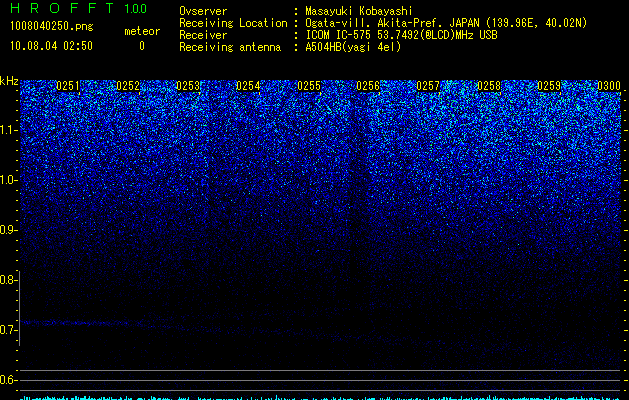The width and height of the screenshot is (629, 400).
Task: Click the Receiving Location label
Action: click(233, 23)
